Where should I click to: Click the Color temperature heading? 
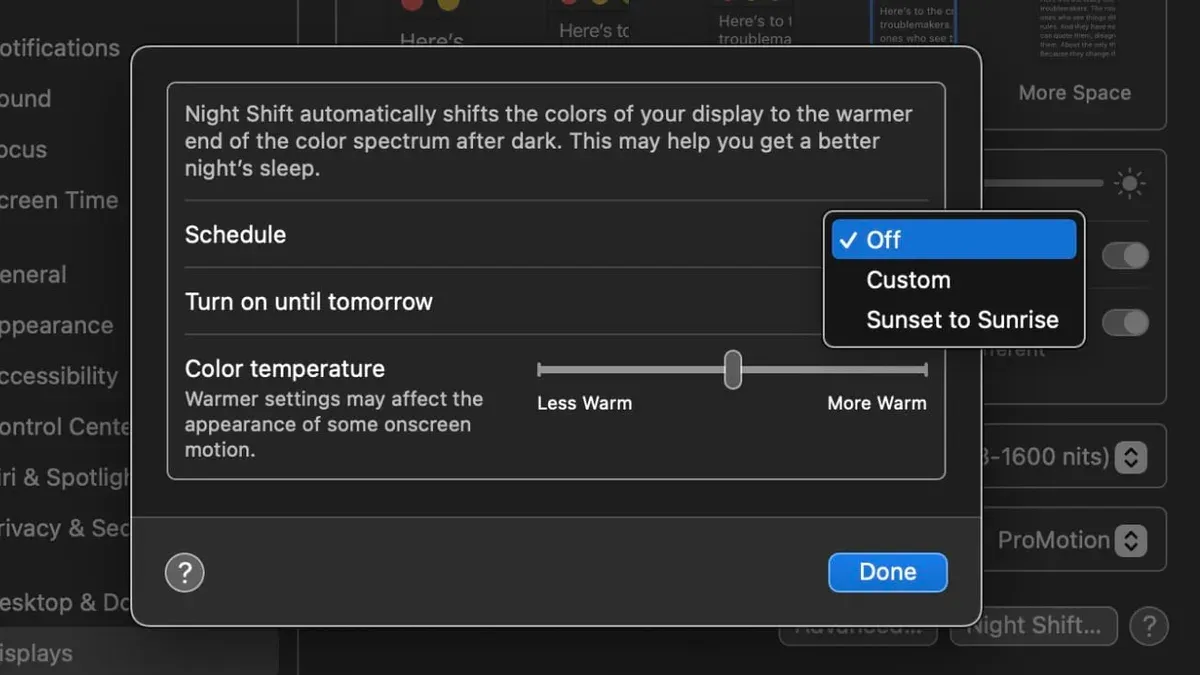tap(285, 369)
